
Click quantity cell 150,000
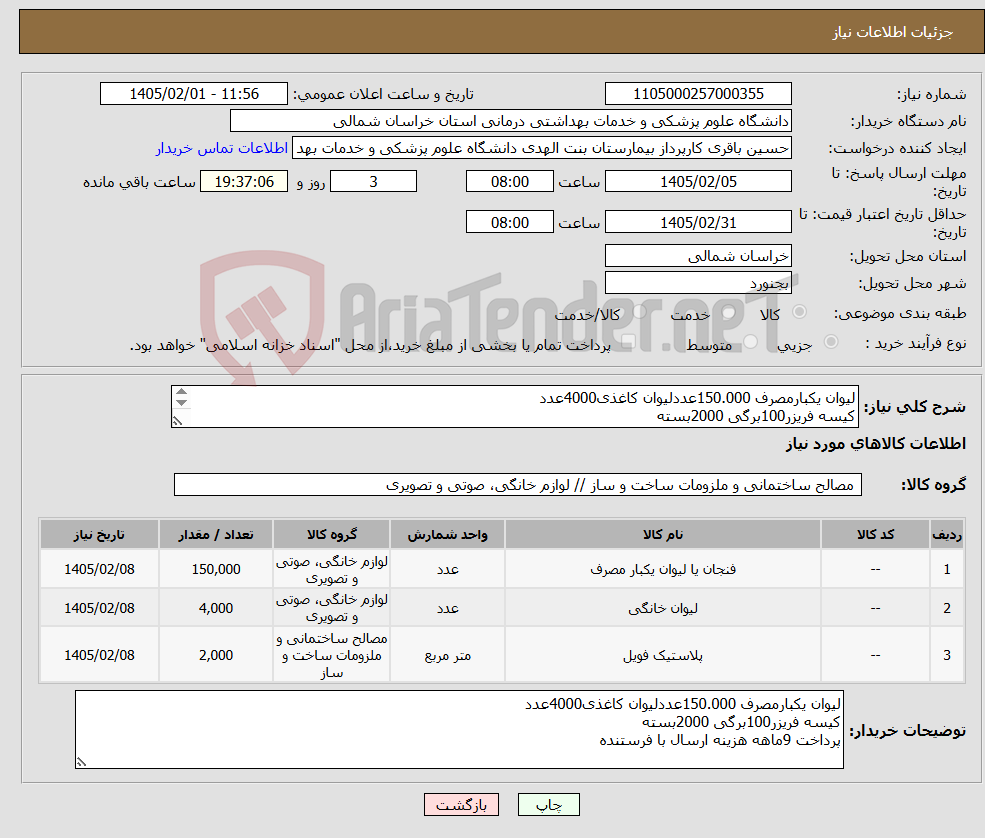click(215, 569)
